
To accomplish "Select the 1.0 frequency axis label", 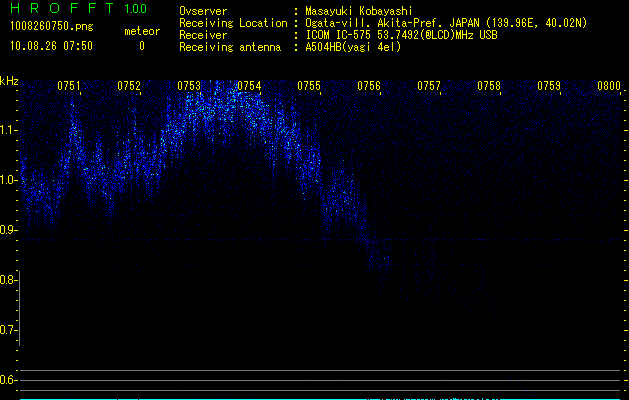I will (9, 180).
